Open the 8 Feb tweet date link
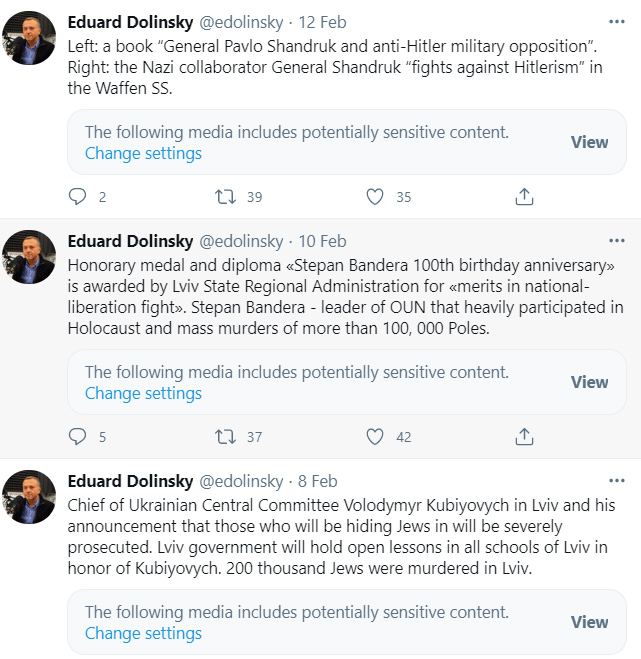The height and width of the screenshot is (659, 641). [x=317, y=481]
